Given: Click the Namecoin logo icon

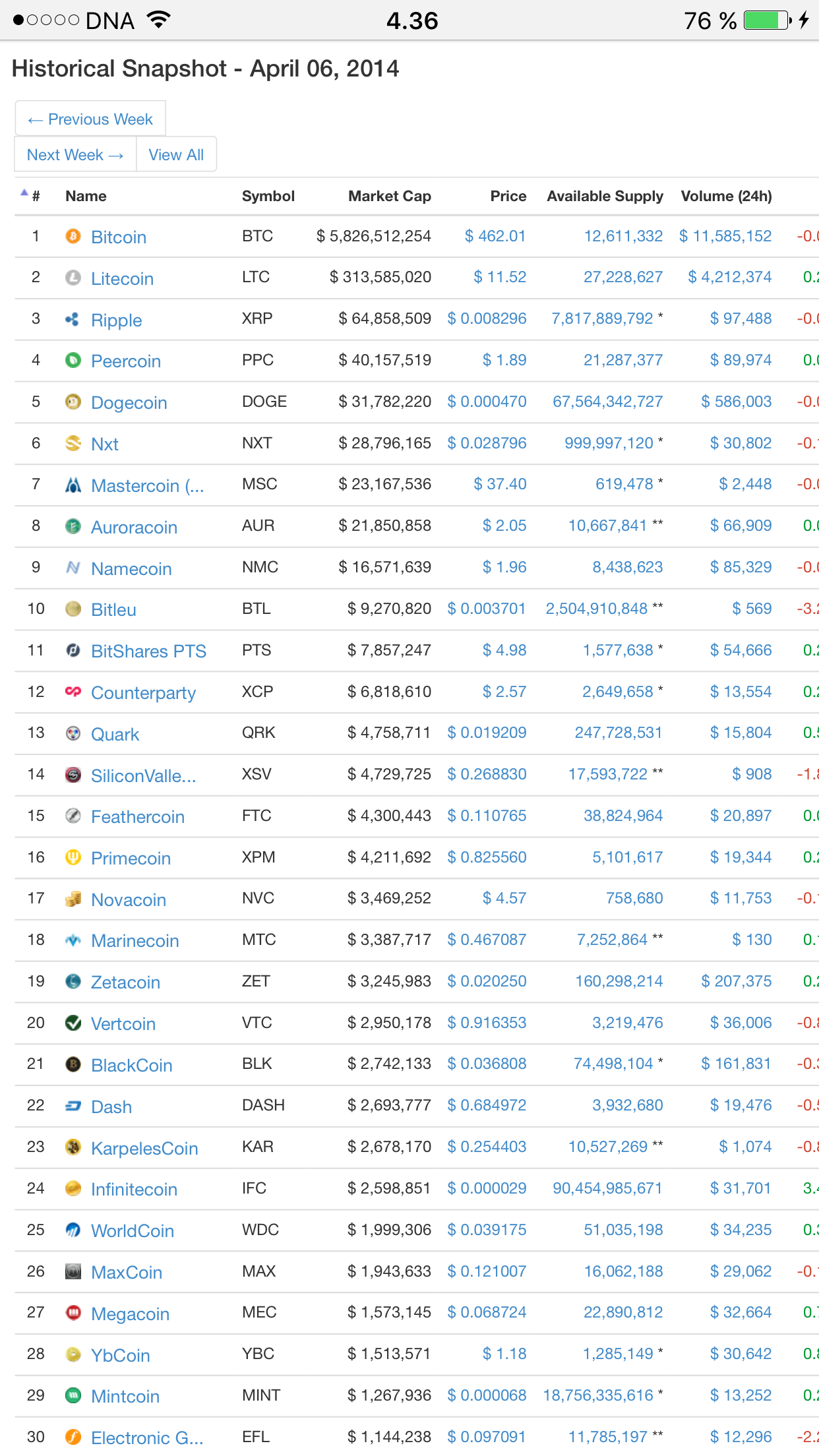Looking at the screenshot, I should point(73,567).
